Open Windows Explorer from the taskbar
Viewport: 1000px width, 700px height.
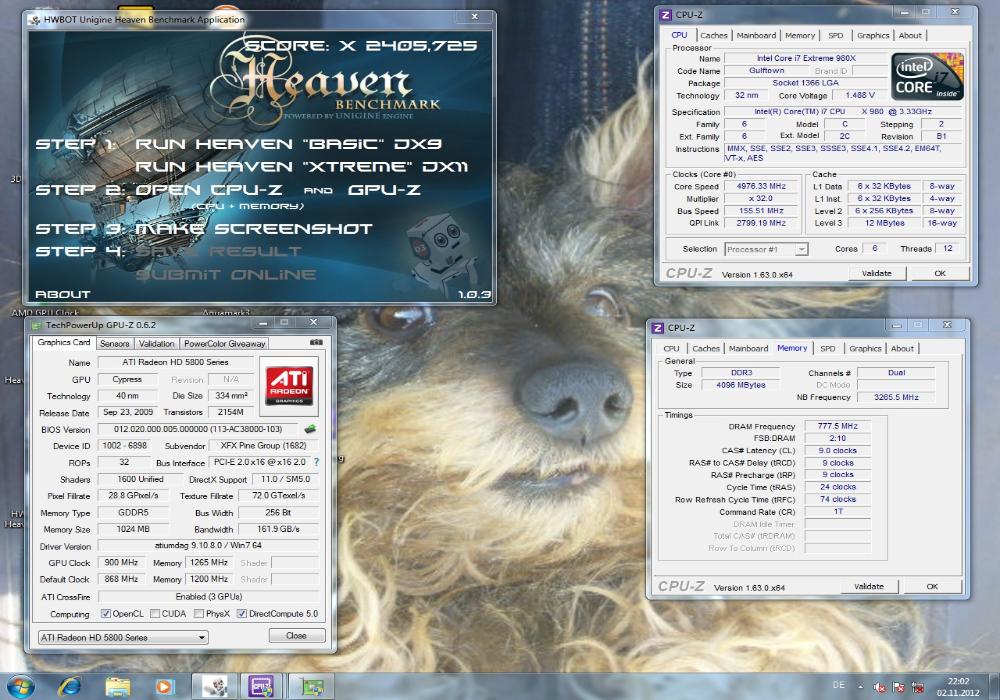(x=117, y=687)
